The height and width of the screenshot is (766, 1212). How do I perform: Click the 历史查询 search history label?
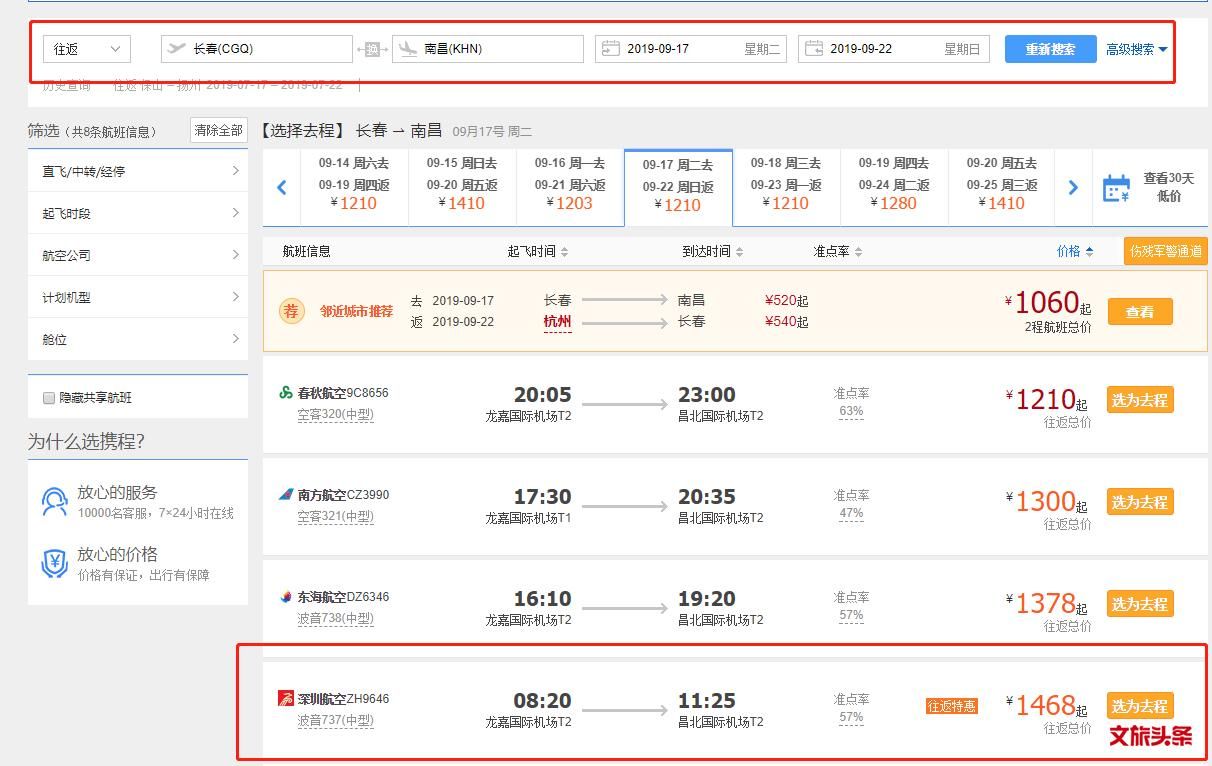pos(67,86)
